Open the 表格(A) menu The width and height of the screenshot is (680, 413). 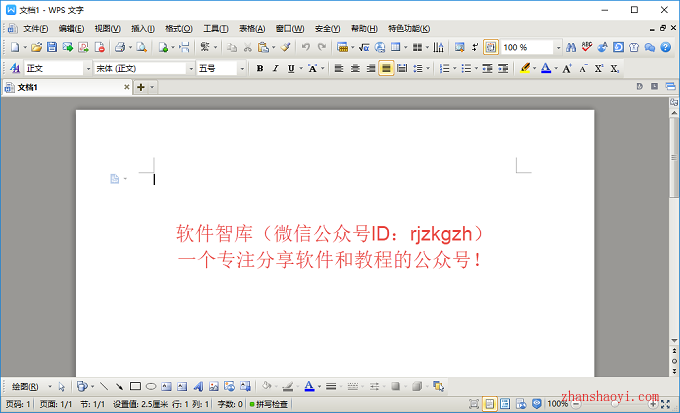coord(252,29)
